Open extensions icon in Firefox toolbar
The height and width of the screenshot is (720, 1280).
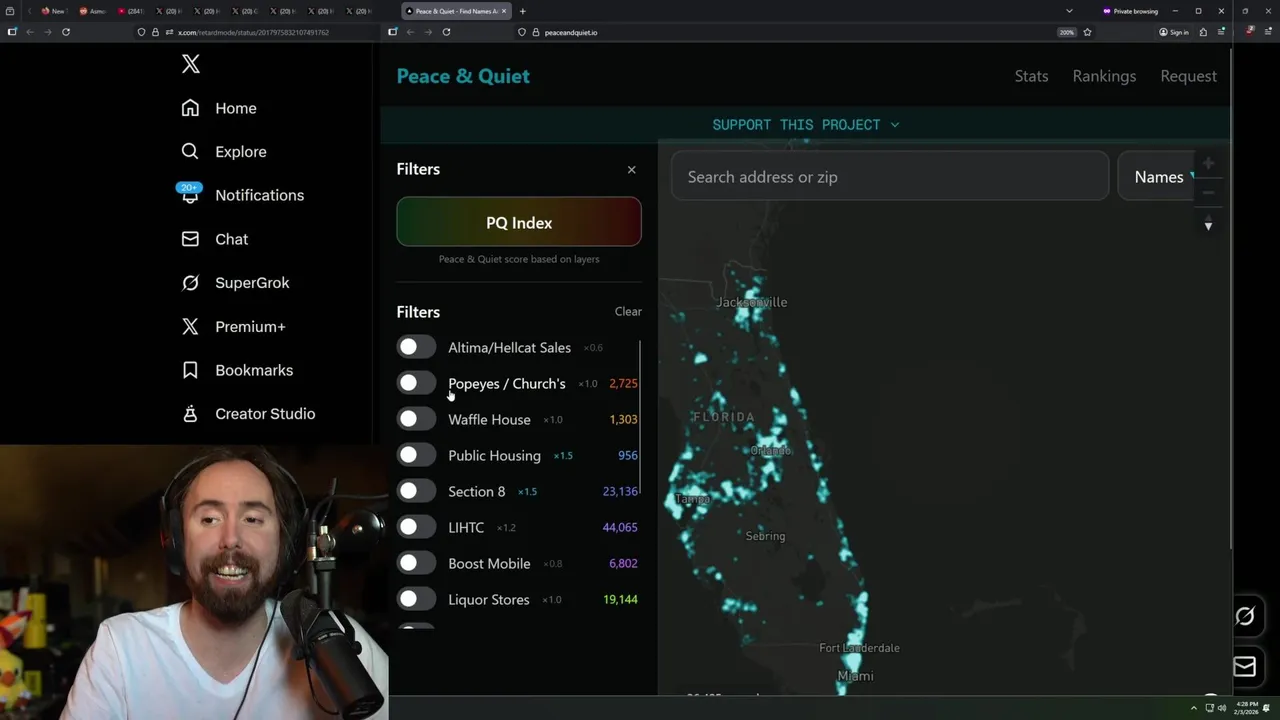1203,32
